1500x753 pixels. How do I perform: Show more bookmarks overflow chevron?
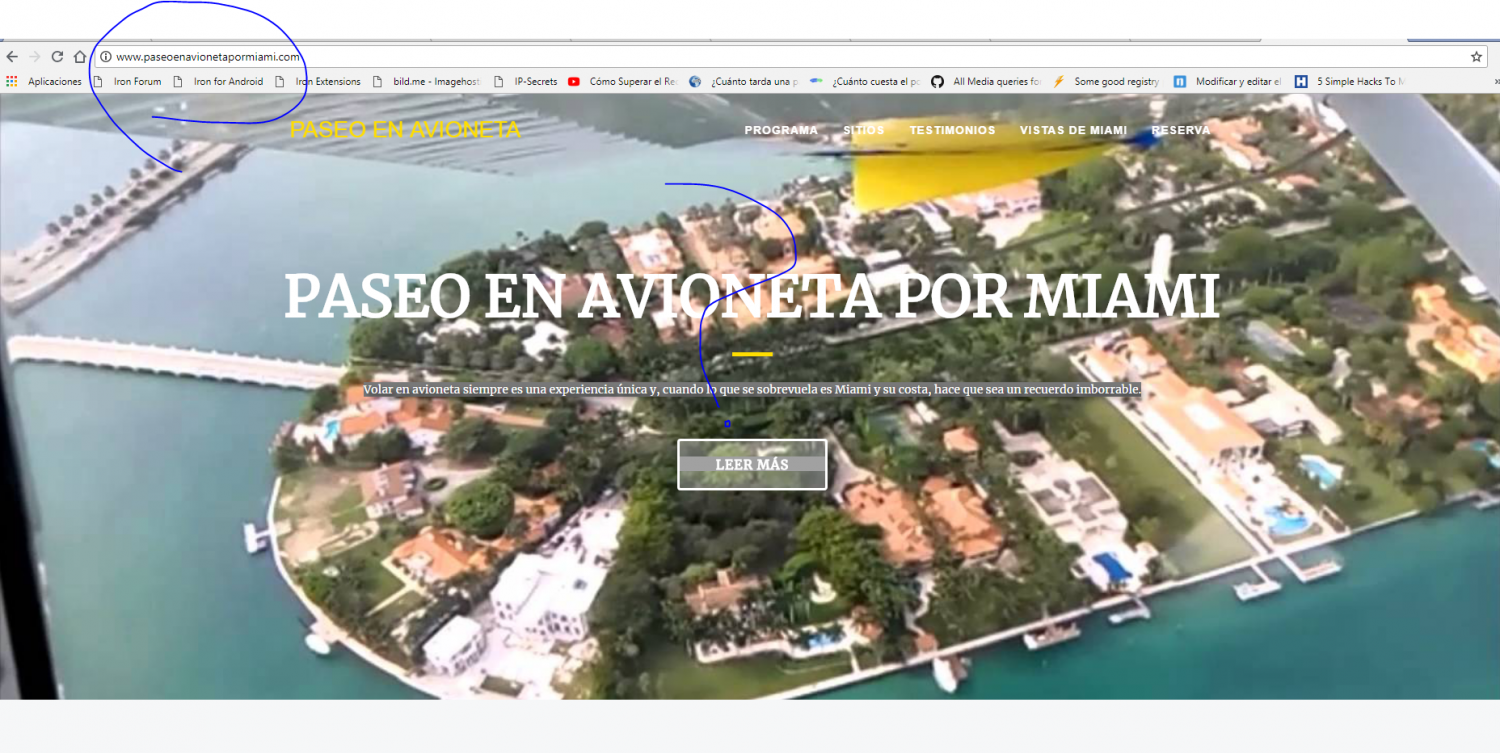pos(1496,82)
